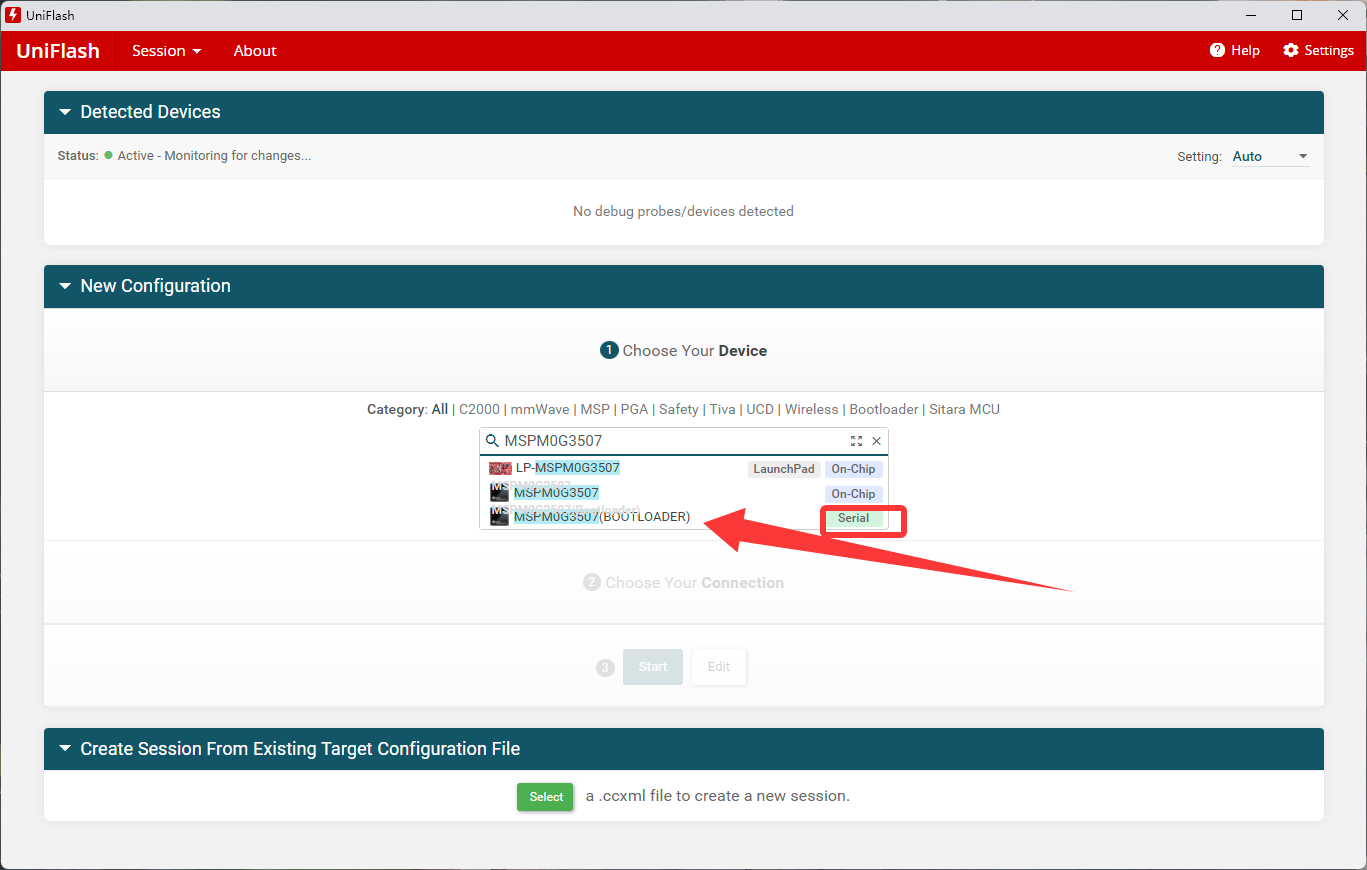
Task: Choose the Serial tag on MSPM0G3507(BOOTLOADER)
Action: (x=853, y=518)
